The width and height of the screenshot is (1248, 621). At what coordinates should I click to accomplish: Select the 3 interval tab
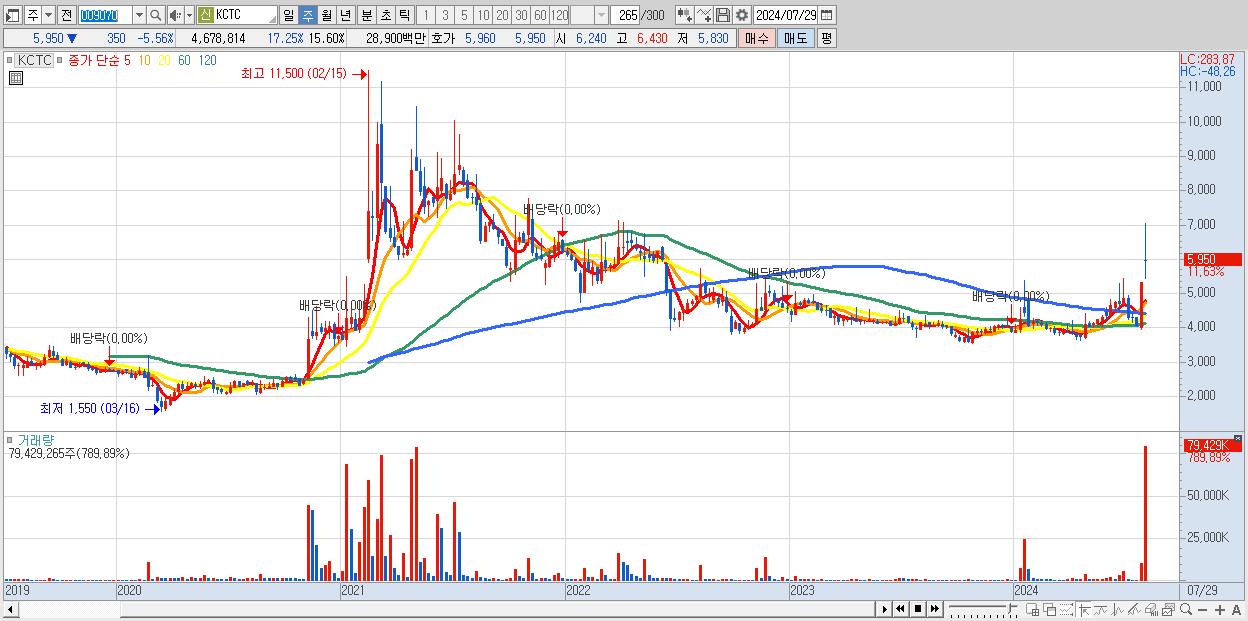[x=445, y=15]
